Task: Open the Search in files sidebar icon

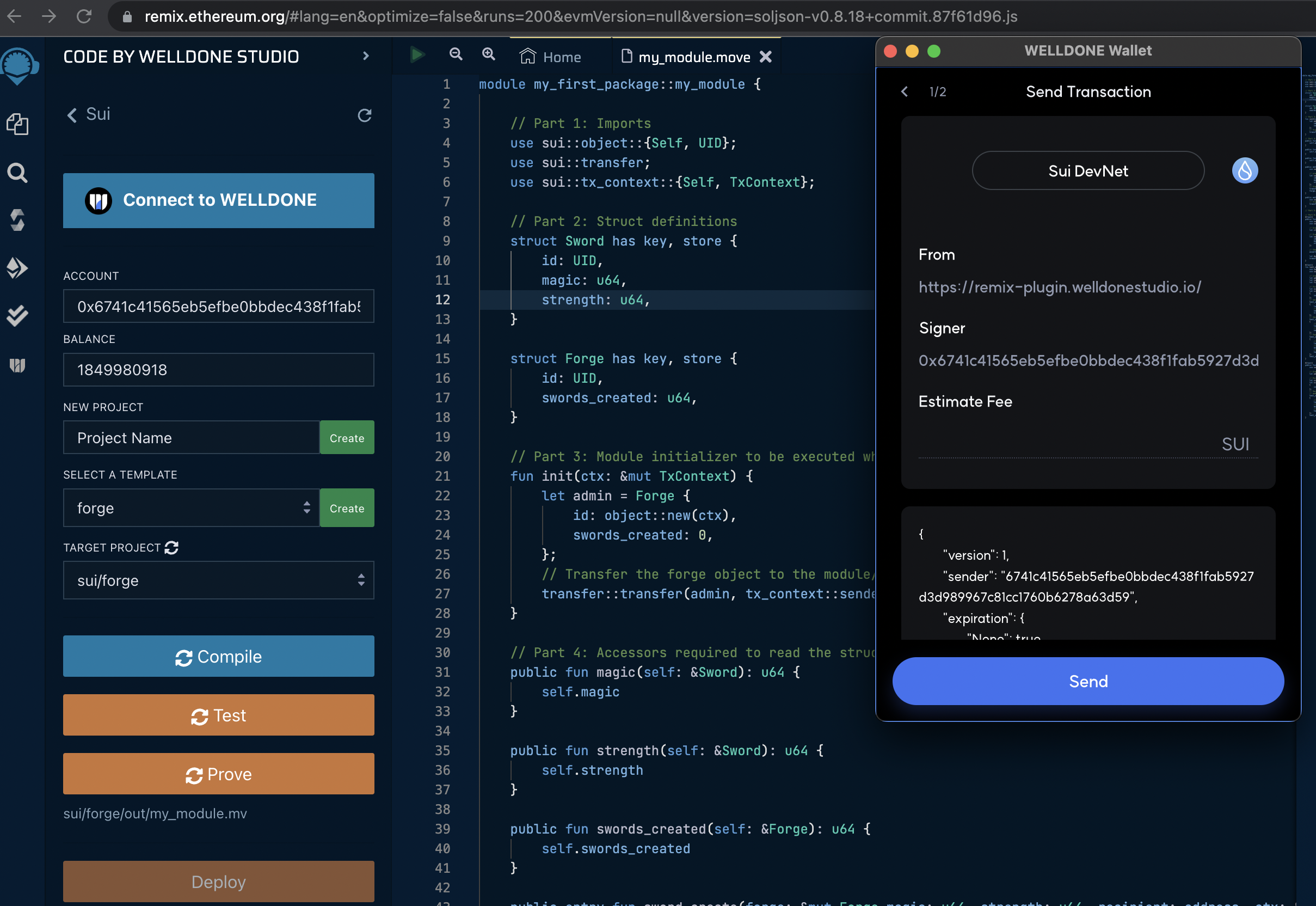Action: tap(17, 173)
